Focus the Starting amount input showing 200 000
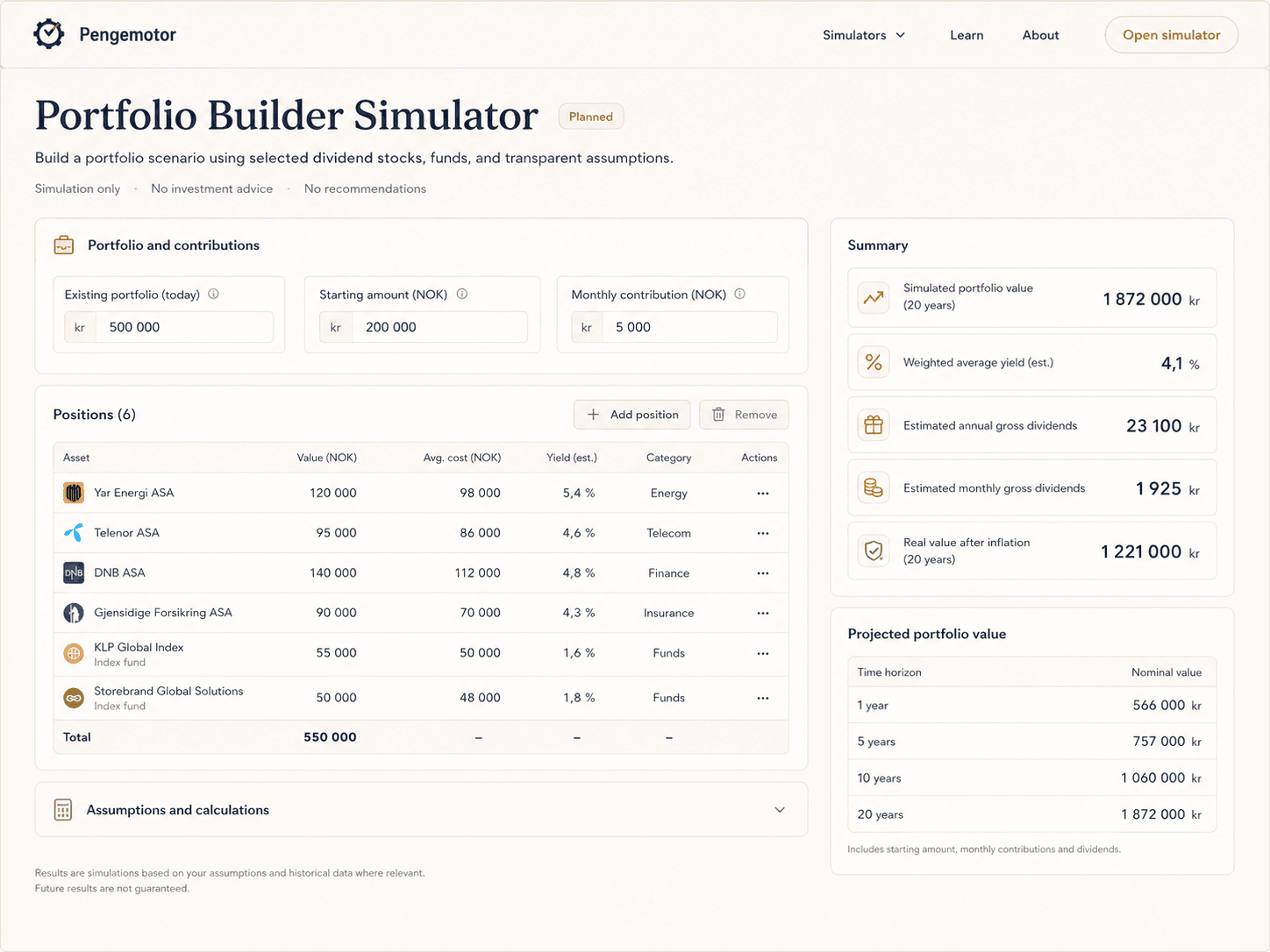1270x952 pixels. [x=424, y=327]
